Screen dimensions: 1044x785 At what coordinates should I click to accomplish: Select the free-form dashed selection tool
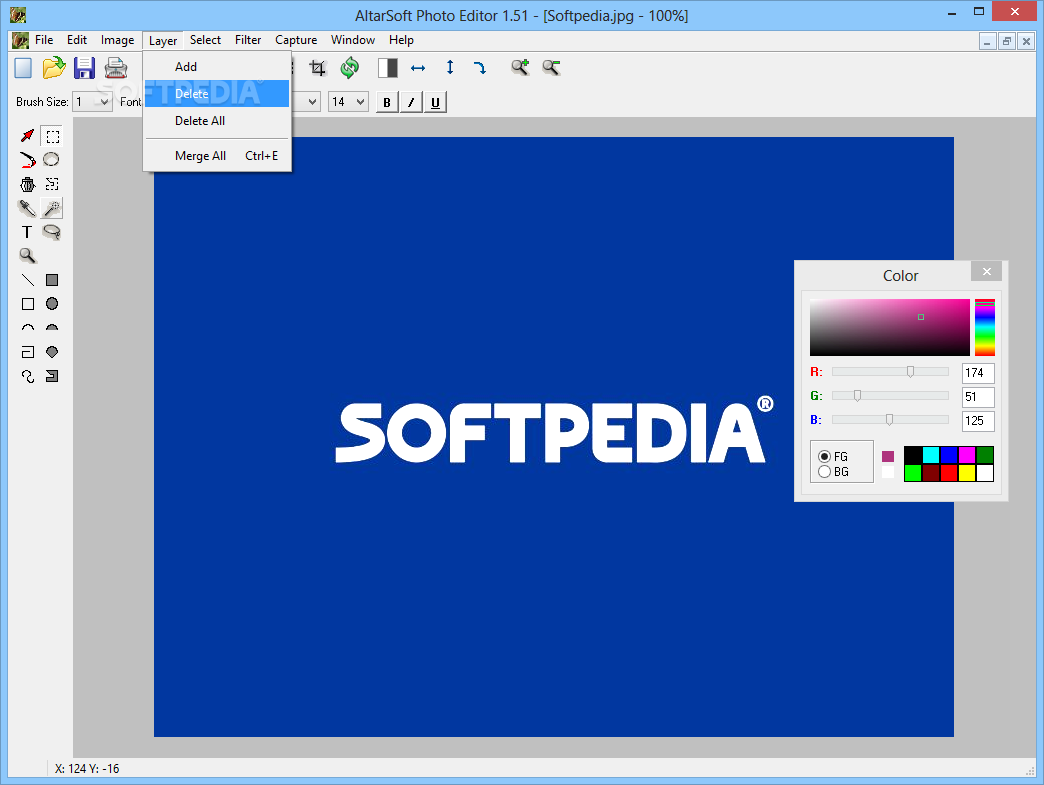52,184
